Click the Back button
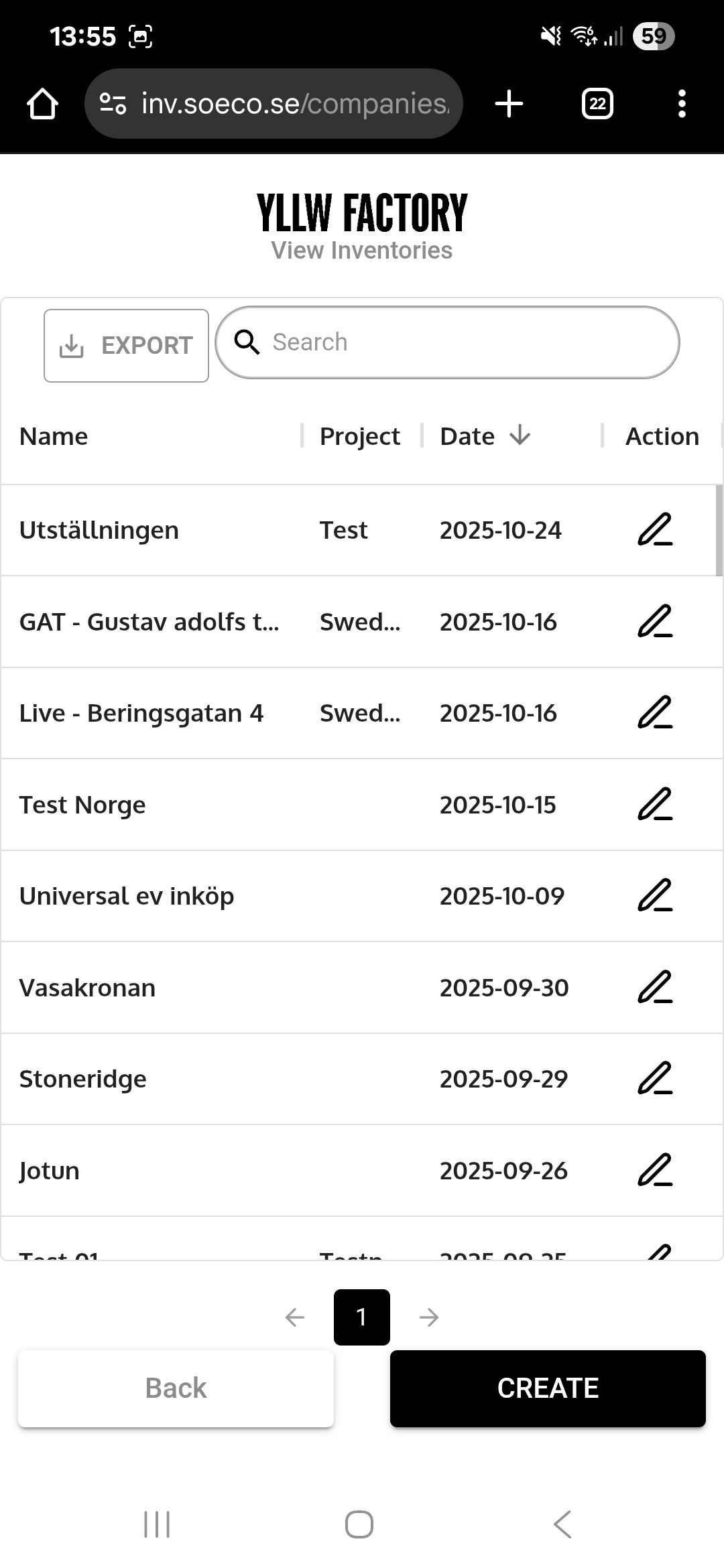Image resolution: width=724 pixels, height=1568 pixels. tap(176, 1388)
